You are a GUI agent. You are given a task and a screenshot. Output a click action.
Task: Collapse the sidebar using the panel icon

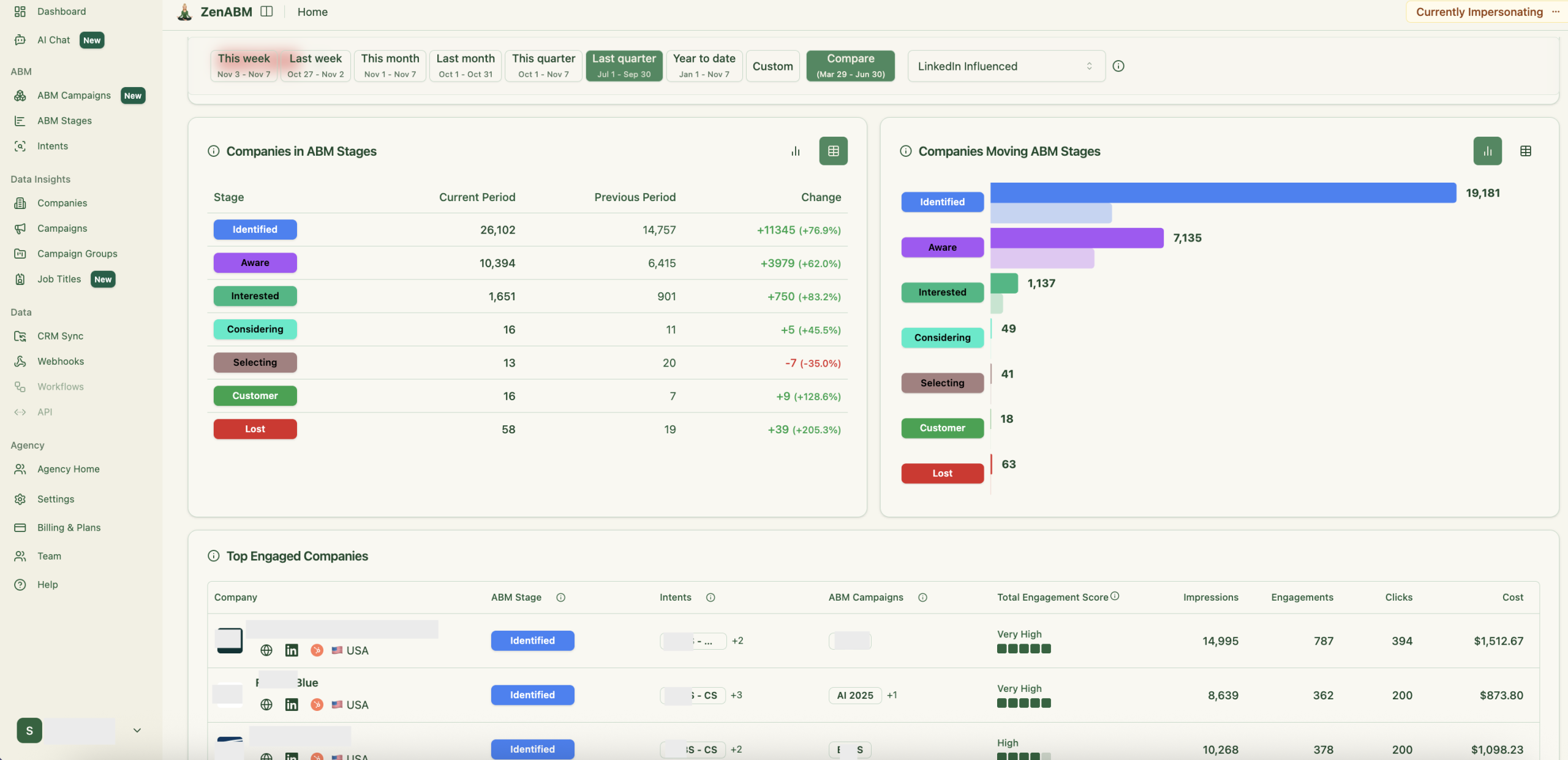click(266, 11)
